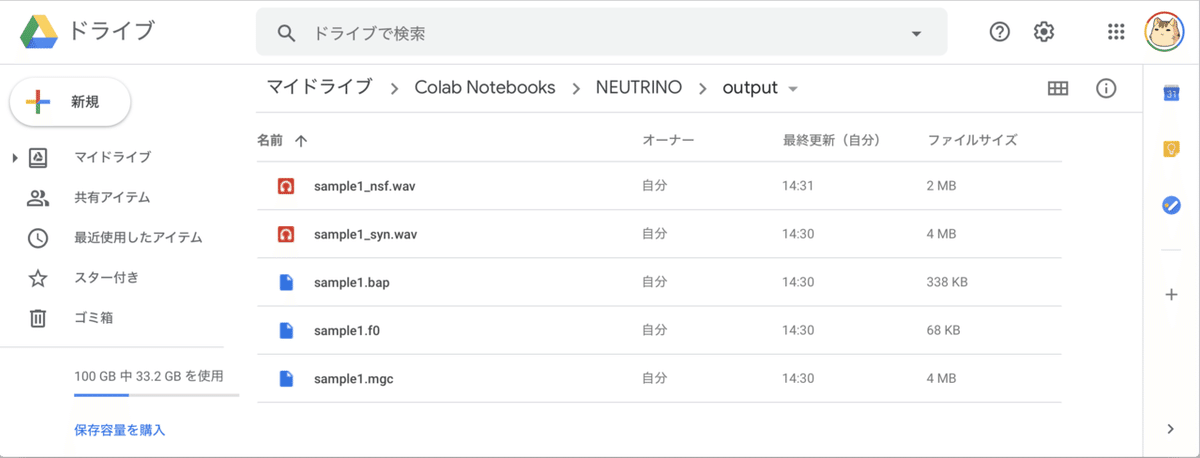Open search options dropdown arrow
This screenshot has height=458, width=1200.
coord(916,34)
